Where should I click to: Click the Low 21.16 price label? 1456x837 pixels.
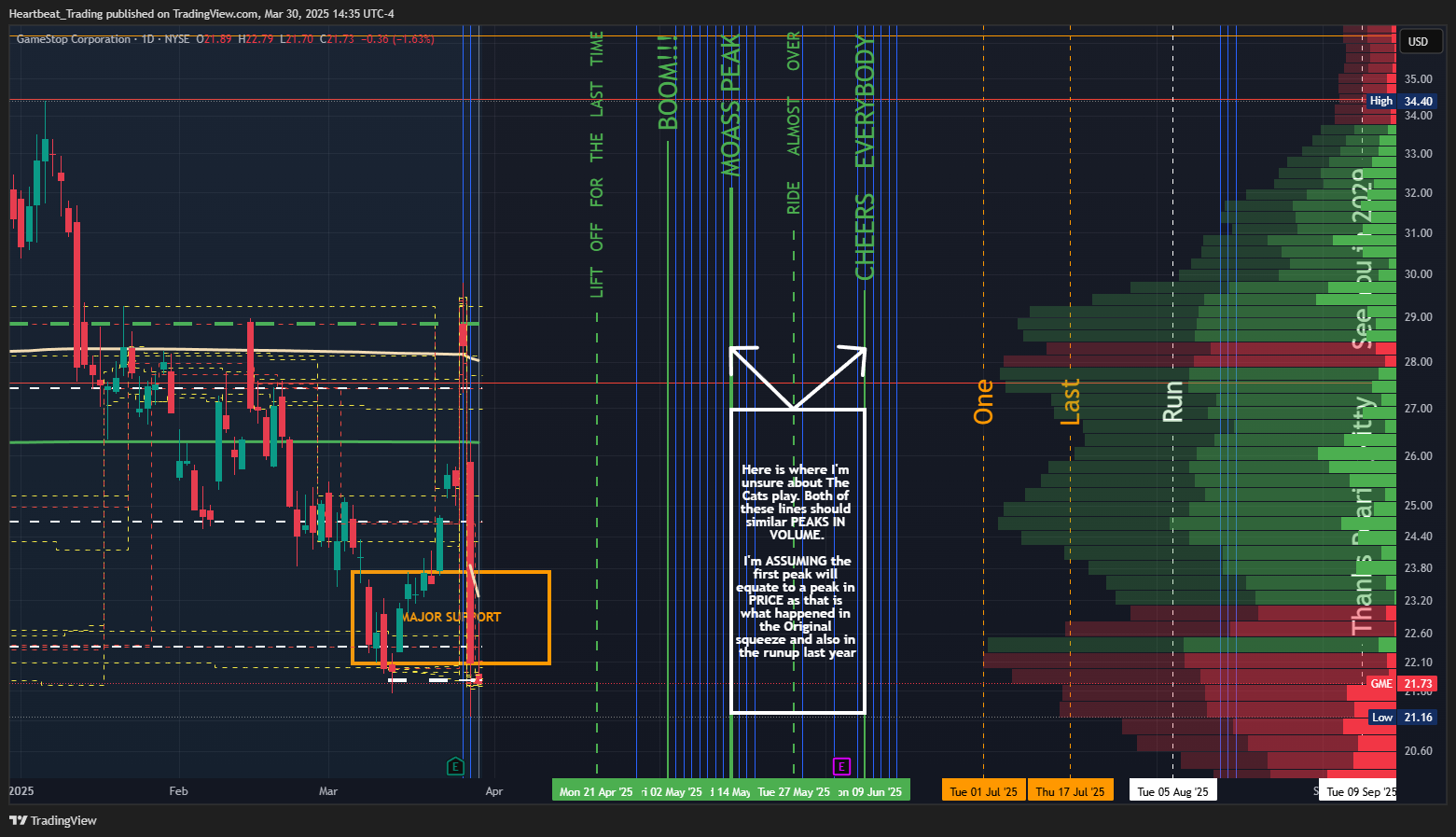(x=1402, y=718)
